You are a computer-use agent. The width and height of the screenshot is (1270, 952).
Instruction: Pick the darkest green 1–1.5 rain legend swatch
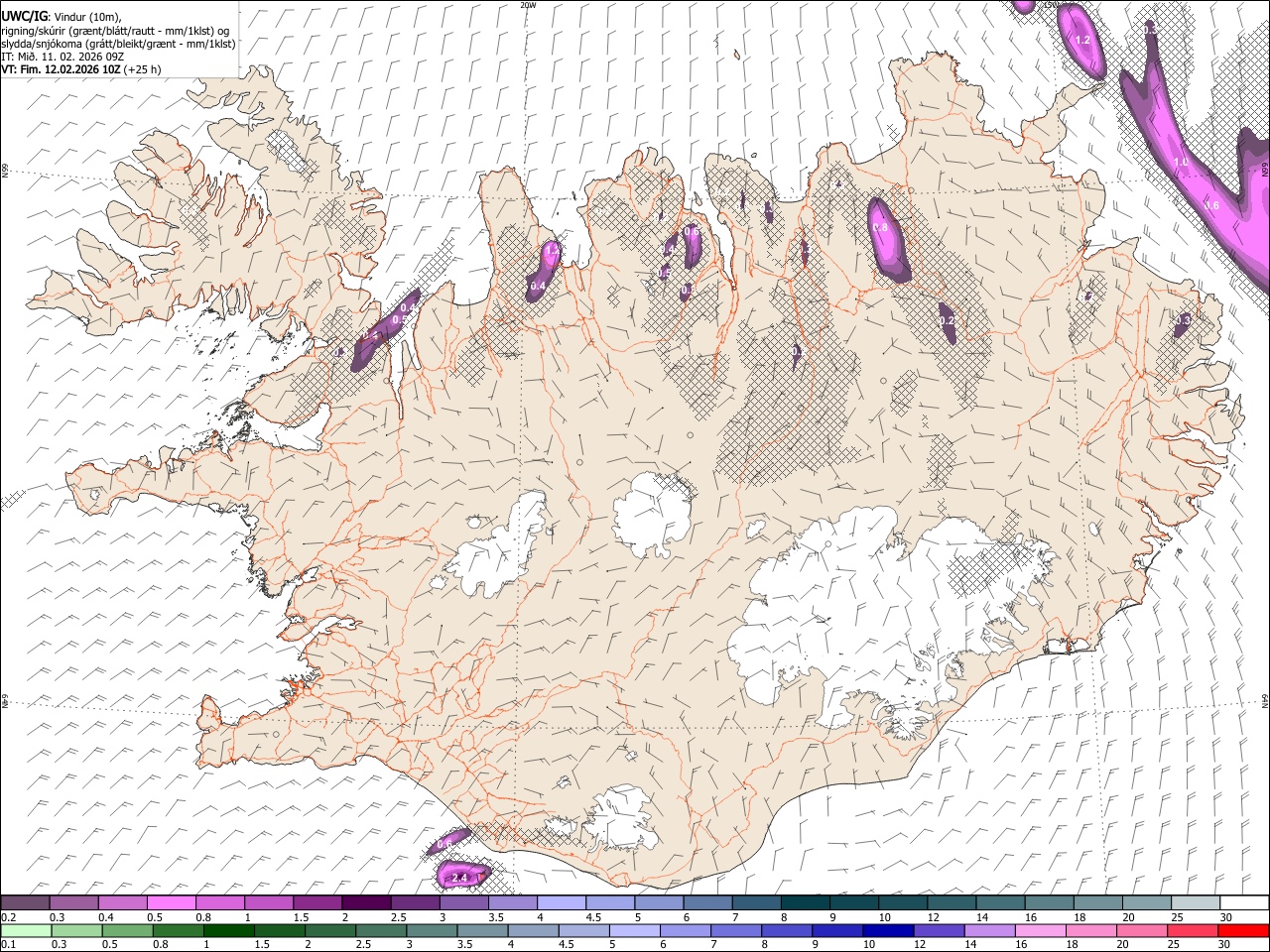point(230,930)
